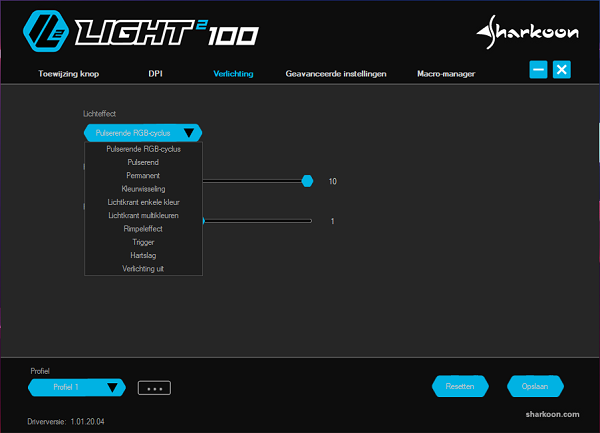Choose Kleurwisseling effect
The height and width of the screenshot is (433, 600).
pos(143,189)
